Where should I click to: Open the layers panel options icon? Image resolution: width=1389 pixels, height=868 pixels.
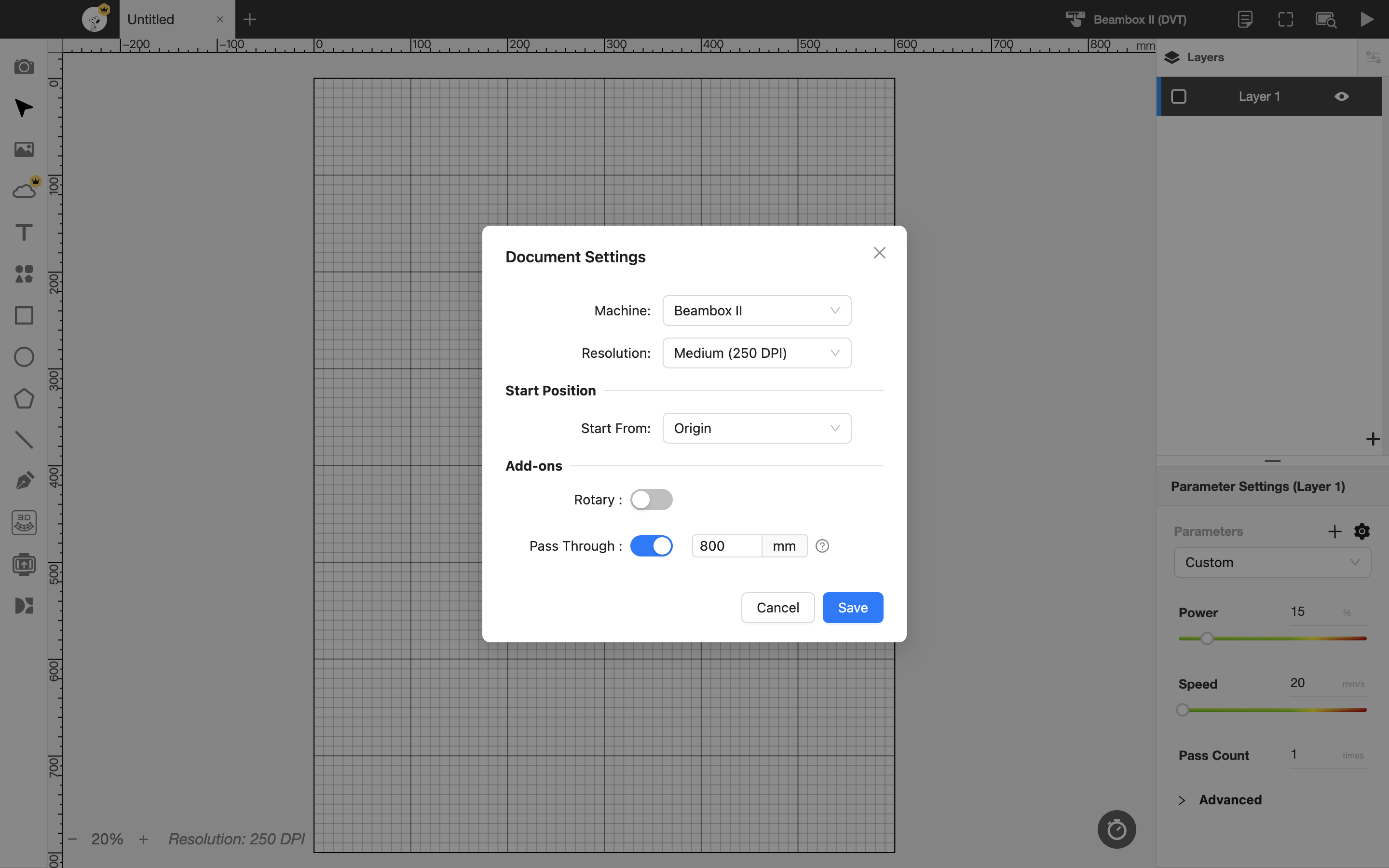1373,57
